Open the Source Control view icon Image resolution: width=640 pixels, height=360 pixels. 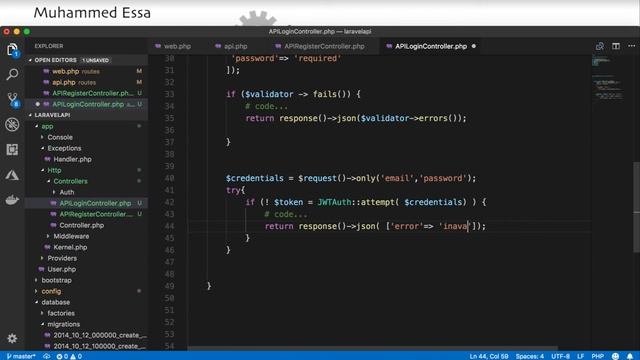pos(13,100)
